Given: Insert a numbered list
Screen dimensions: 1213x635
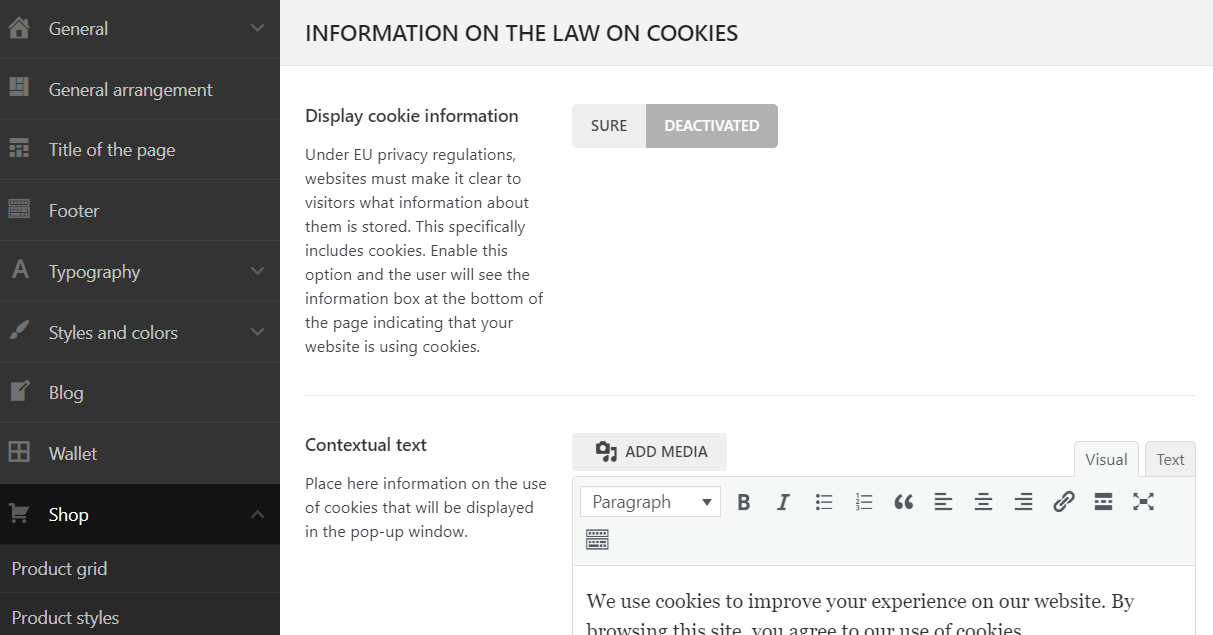Looking at the screenshot, I should (x=864, y=502).
